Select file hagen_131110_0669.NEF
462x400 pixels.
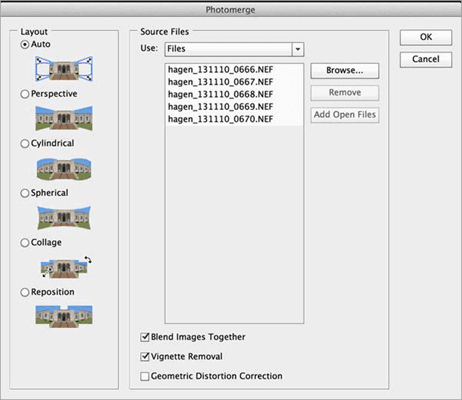pos(234,107)
